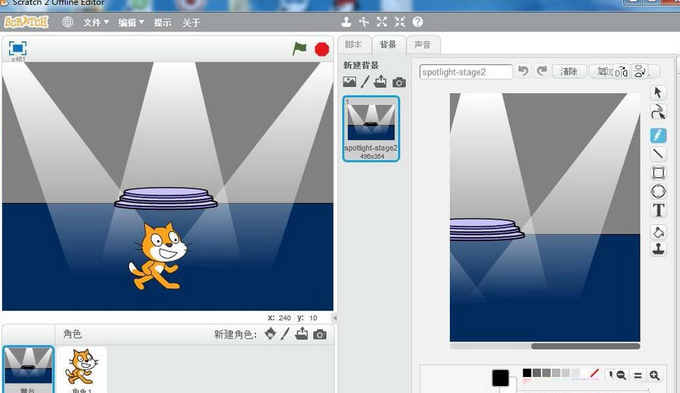The height and width of the screenshot is (393, 680).
Task: Flip the backdrop left-right
Action: point(621,72)
